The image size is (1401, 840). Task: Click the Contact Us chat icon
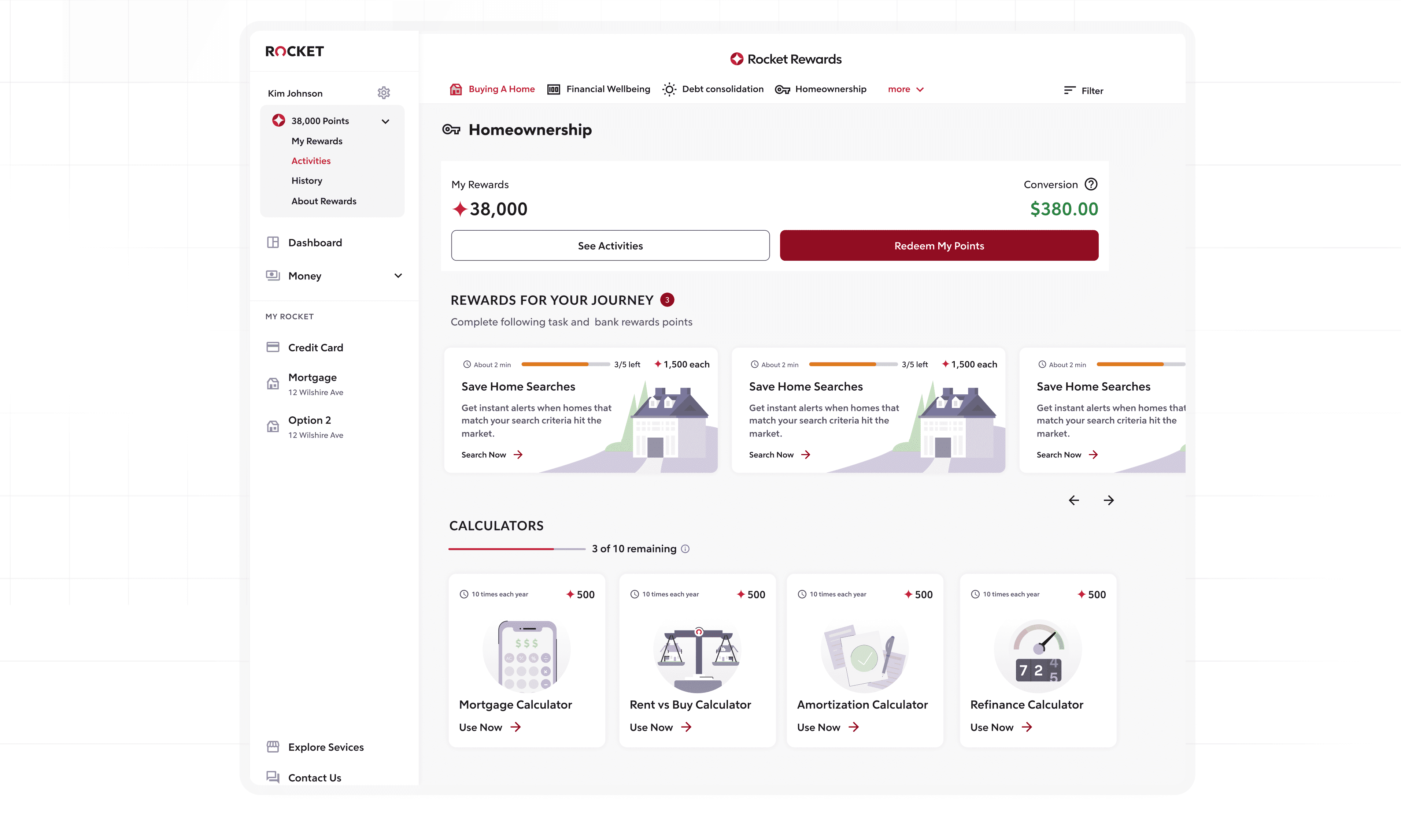click(273, 777)
